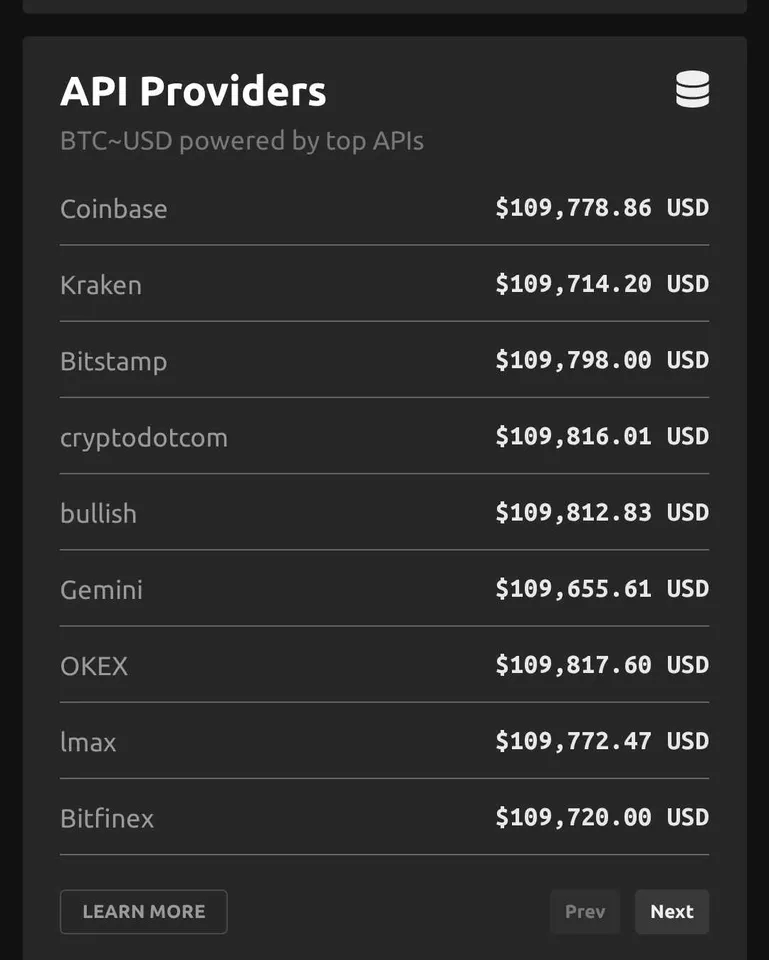Click the cryptodotcom provider entry
Screen dimensions: 769x960
(144, 438)
